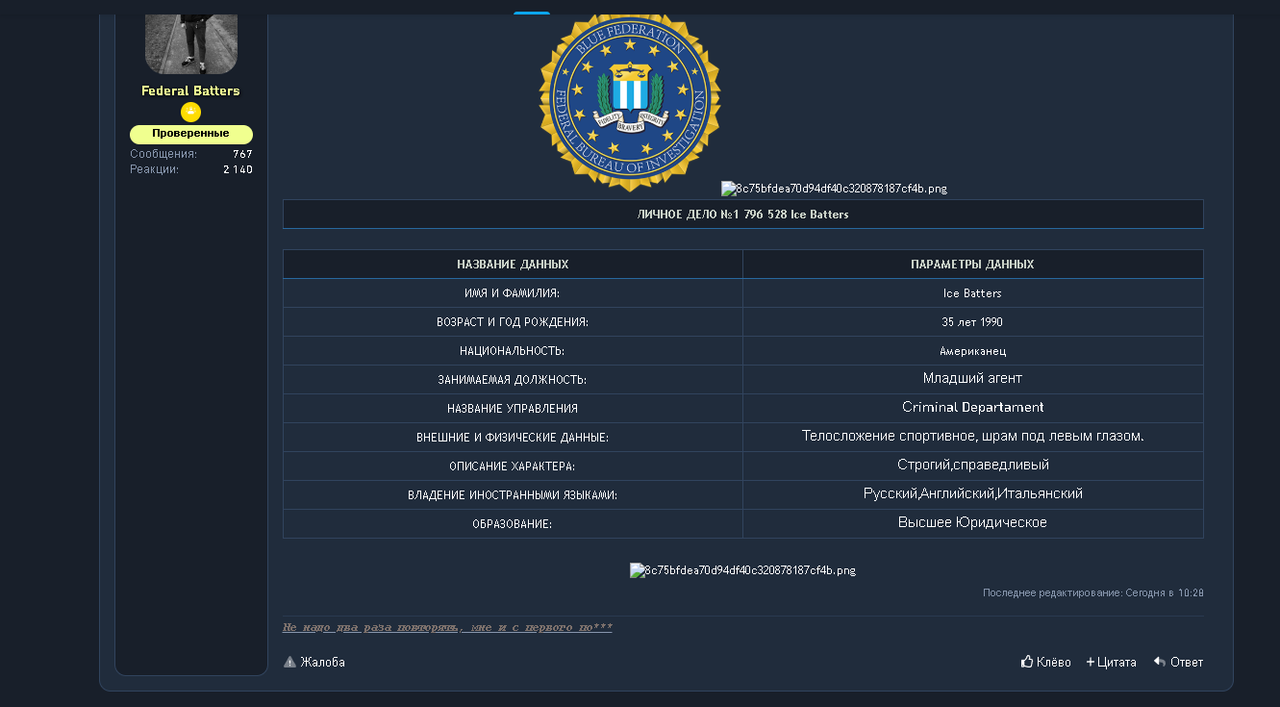Click the Американец value
The height and width of the screenshot is (707, 1280).
point(973,351)
